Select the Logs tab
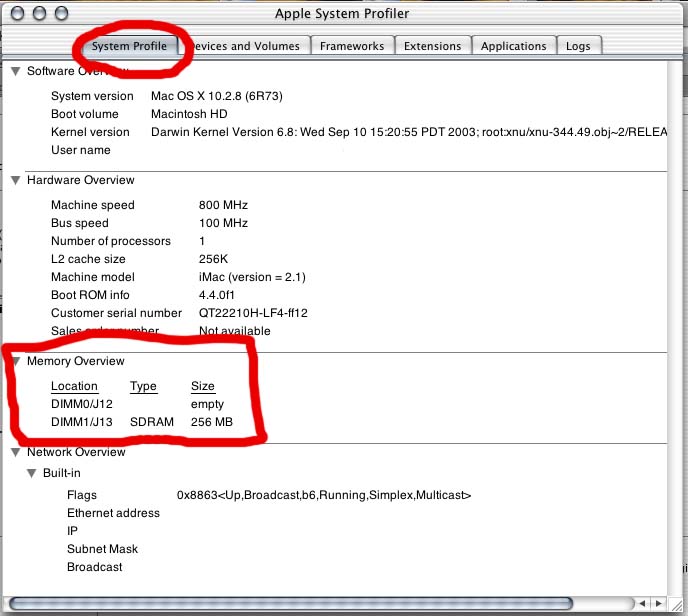Image resolution: width=688 pixels, height=616 pixels. pyautogui.click(x=578, y=46)
